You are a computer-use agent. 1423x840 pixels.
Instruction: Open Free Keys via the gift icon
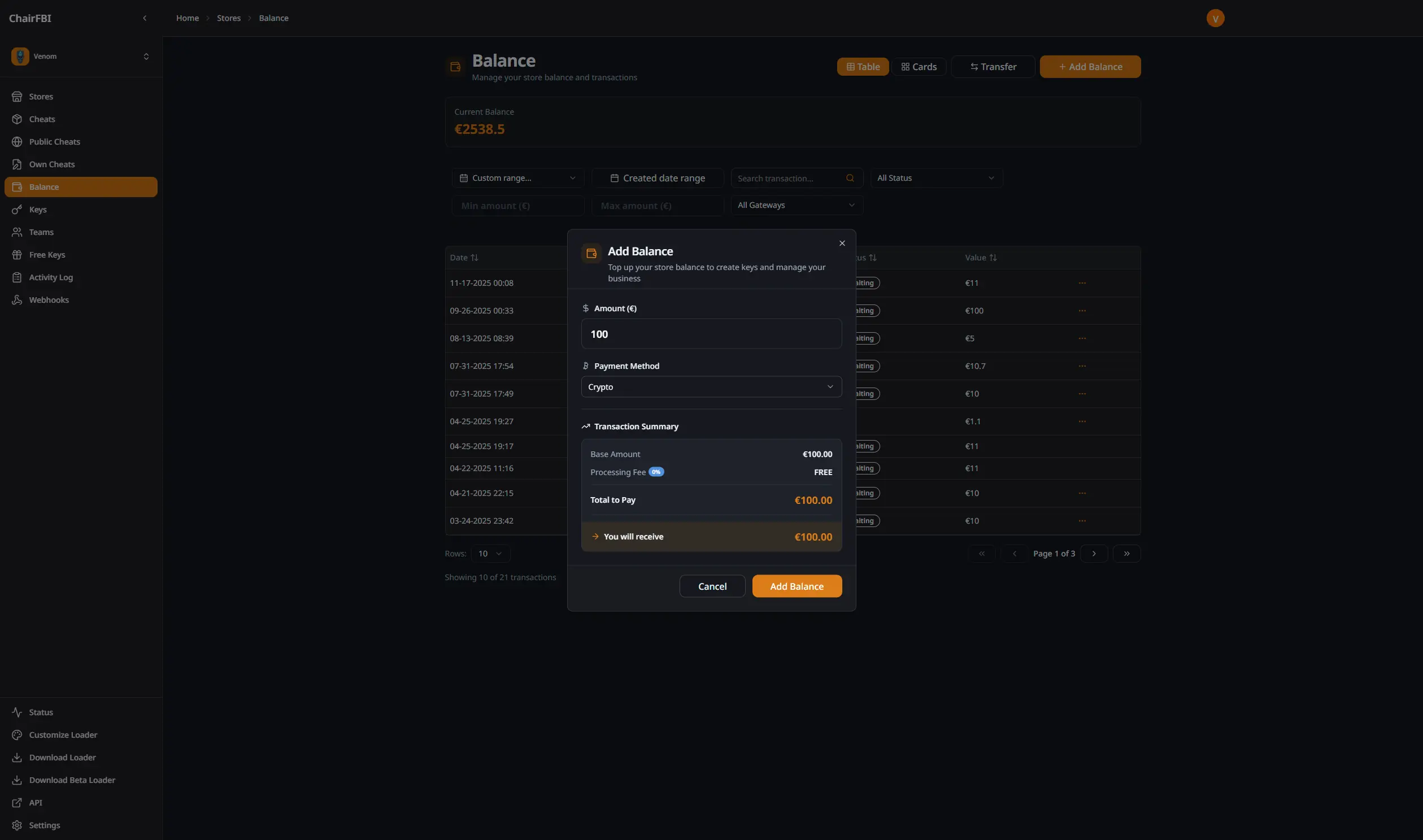17,255
